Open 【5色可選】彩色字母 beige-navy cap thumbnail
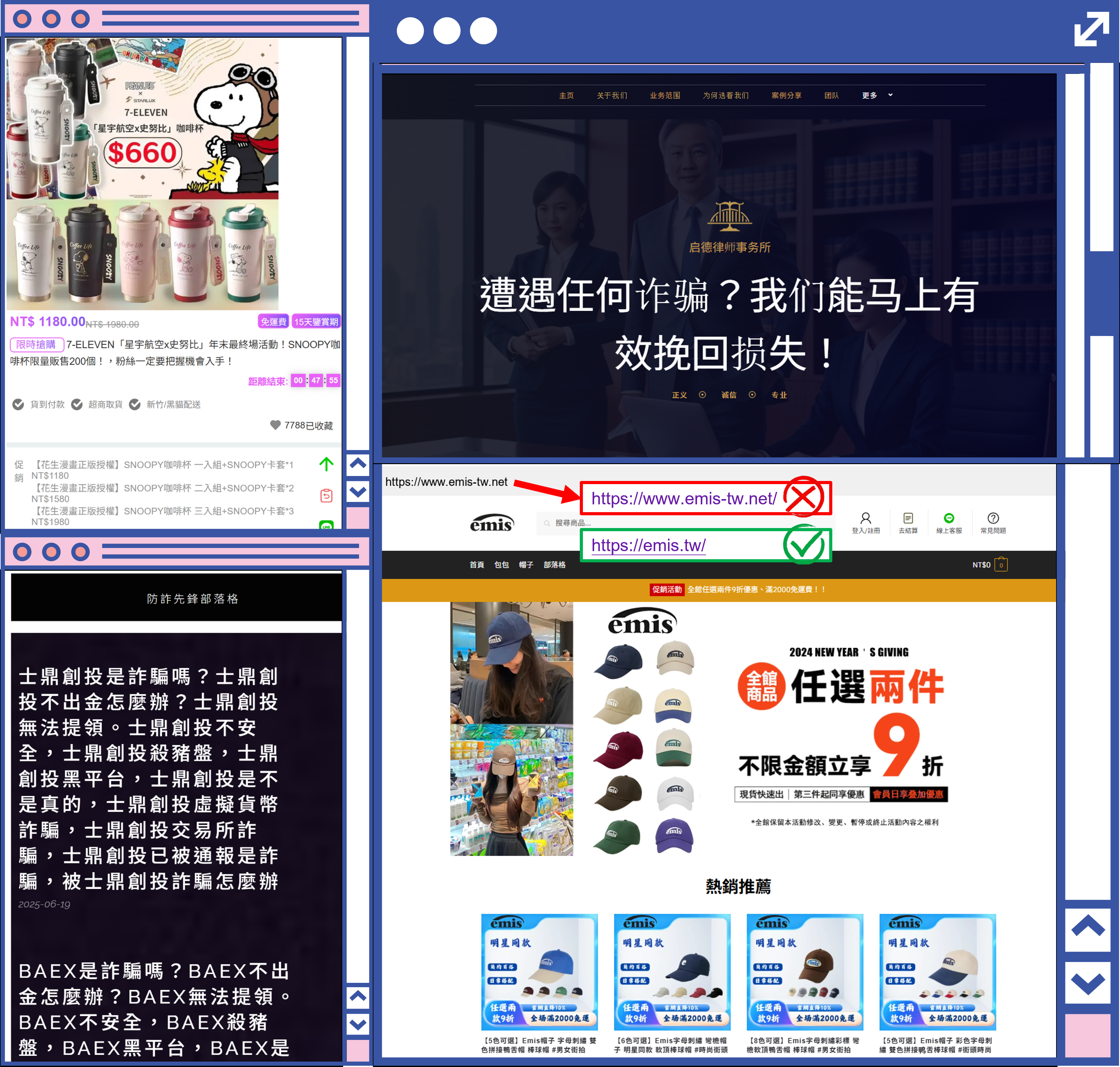Screen dimensions: 1120x1067 pos(937,971)
